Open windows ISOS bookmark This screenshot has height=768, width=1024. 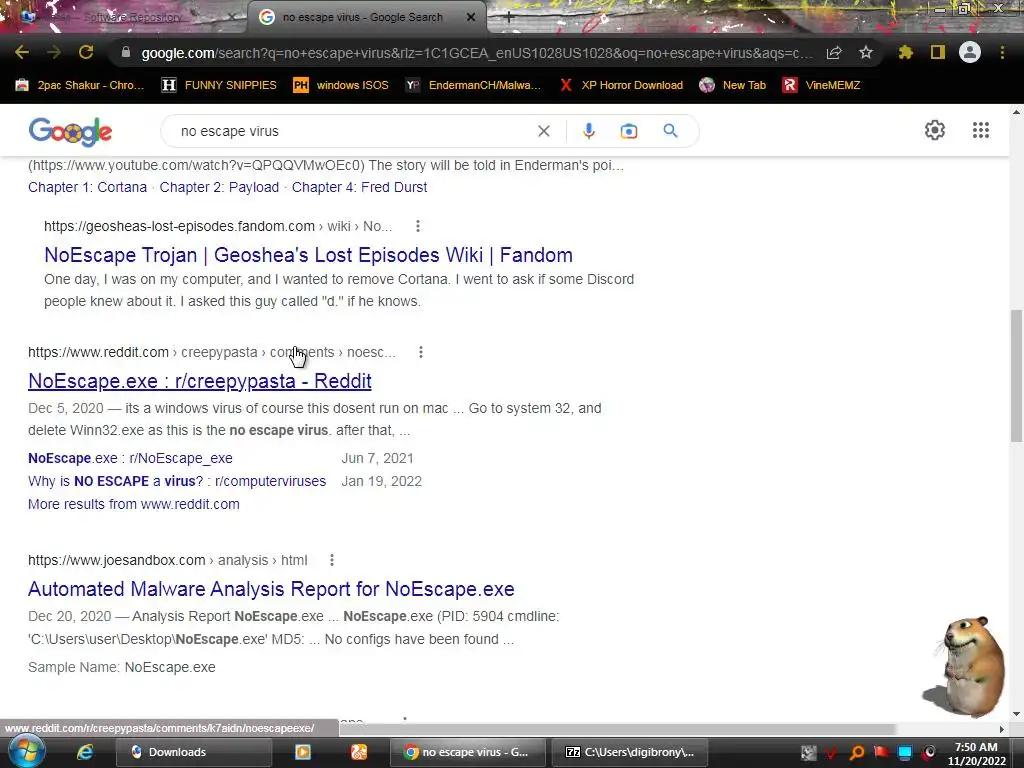tap(341, 85)
